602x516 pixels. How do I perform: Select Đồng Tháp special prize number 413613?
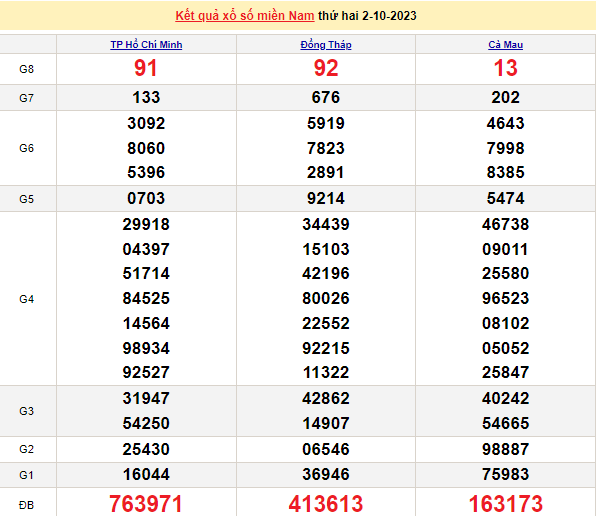(326, 503)
